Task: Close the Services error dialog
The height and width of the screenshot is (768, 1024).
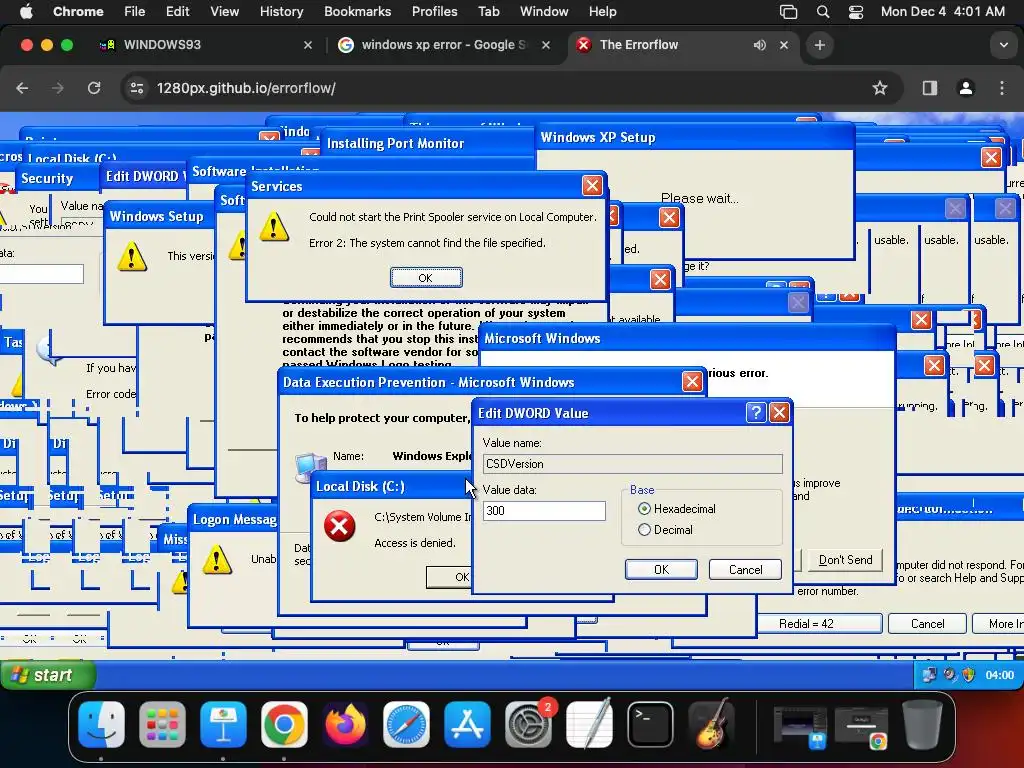Action: click(x=592, y=185)
